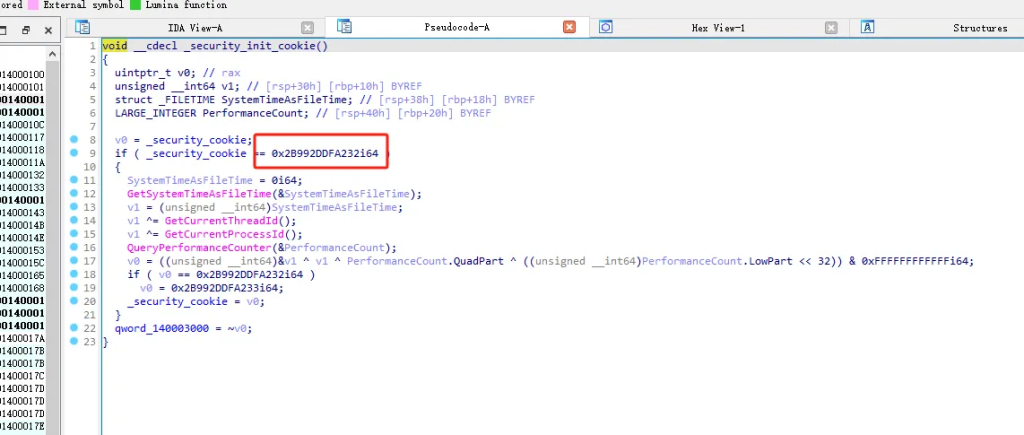Toggle breakpoint dot on line 12
The width and height of the screenshot is (1024, 435).
pyautogui.click(x=74, y=193)
